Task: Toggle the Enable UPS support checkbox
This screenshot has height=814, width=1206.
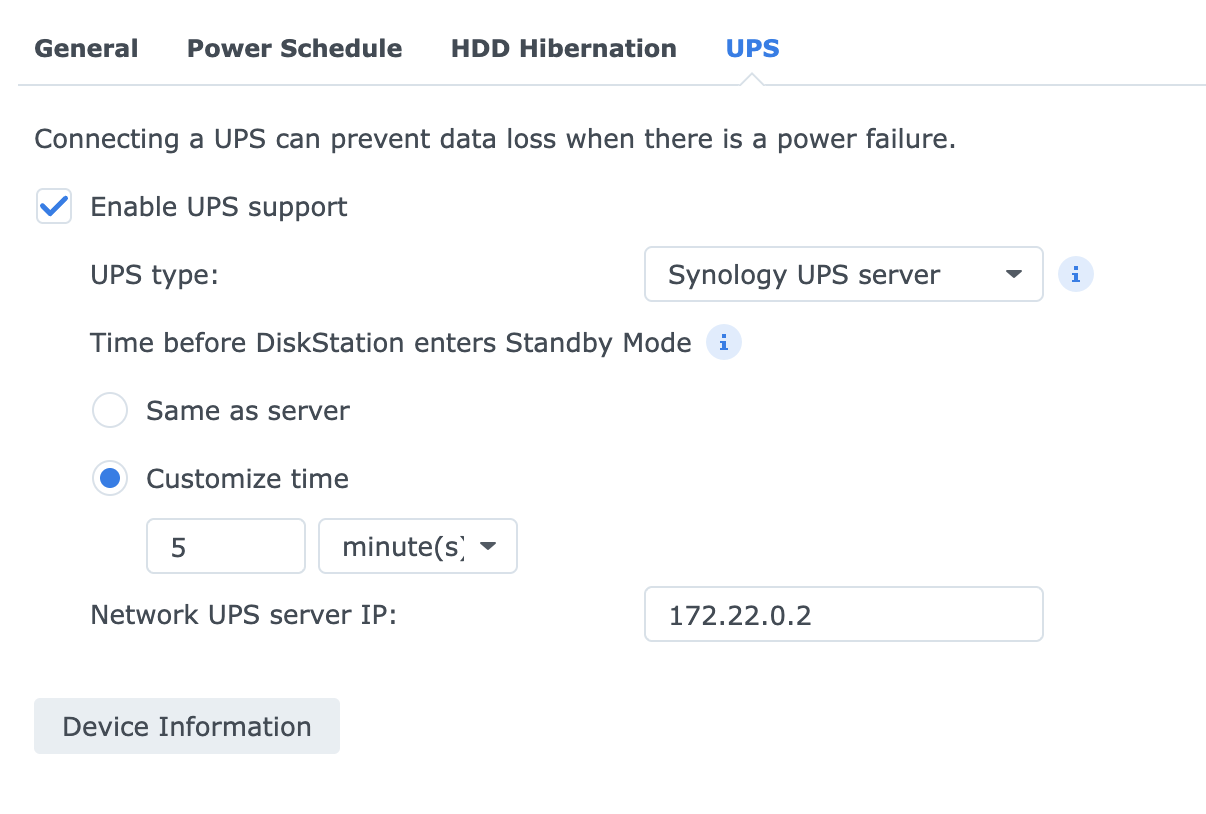Action: (53, 207)
